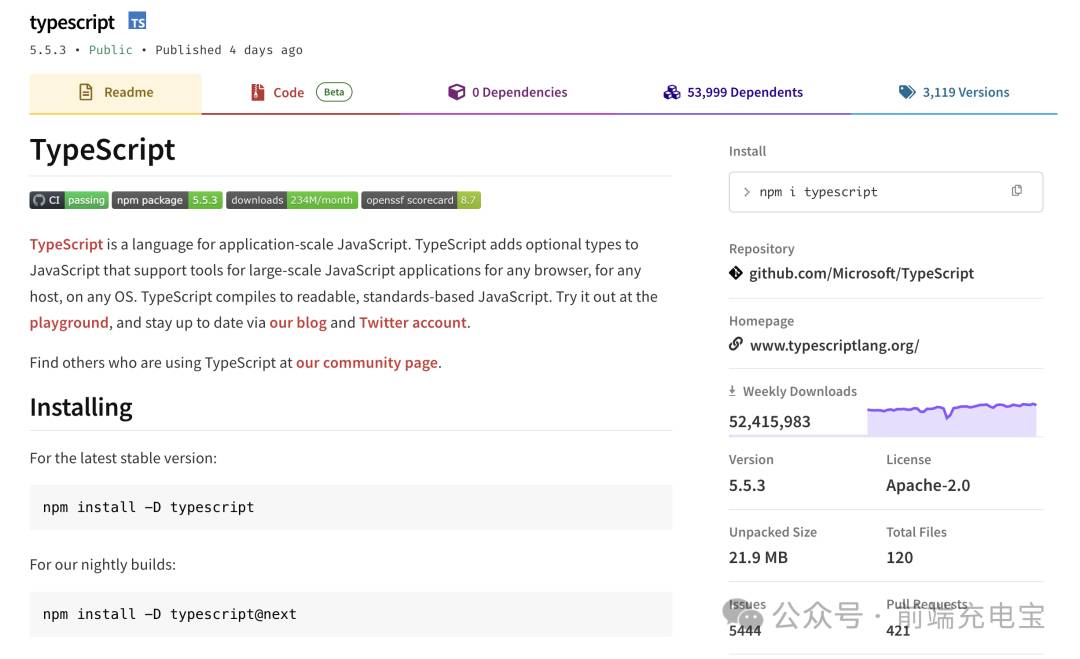Click the npm install -D typescript code block
1080x659 pixels.
[351, 508]
